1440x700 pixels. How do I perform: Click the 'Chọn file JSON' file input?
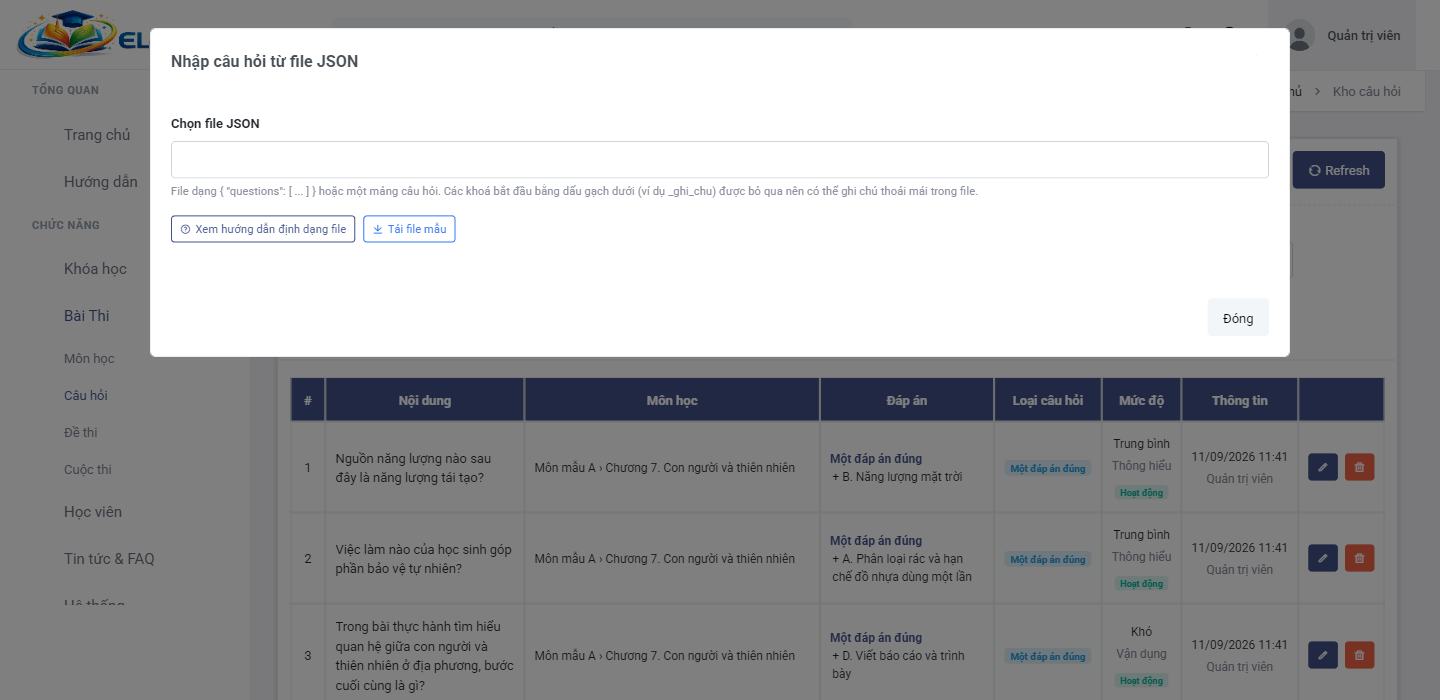click(720, 160)
